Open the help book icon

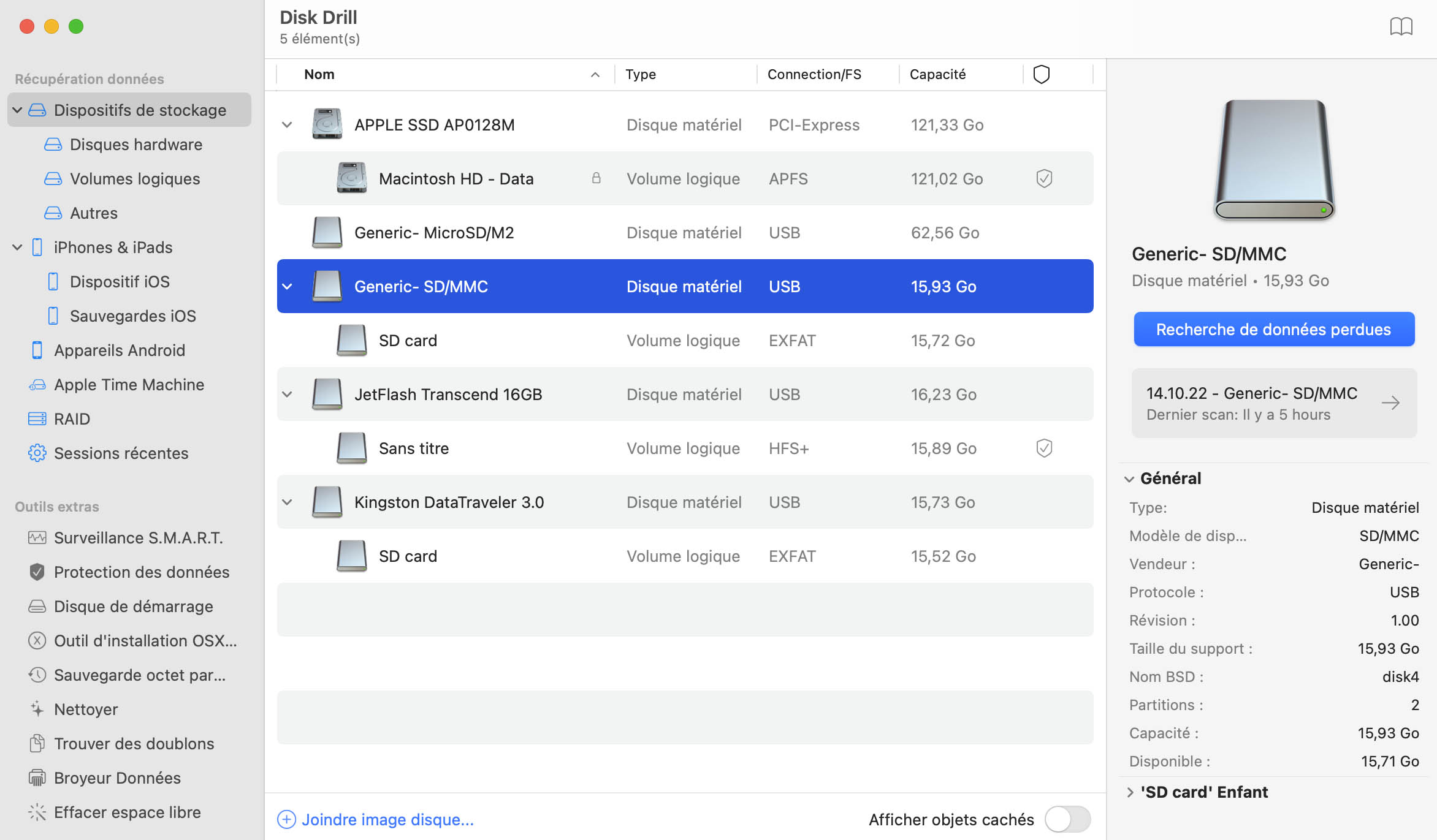click(1401, 27)
